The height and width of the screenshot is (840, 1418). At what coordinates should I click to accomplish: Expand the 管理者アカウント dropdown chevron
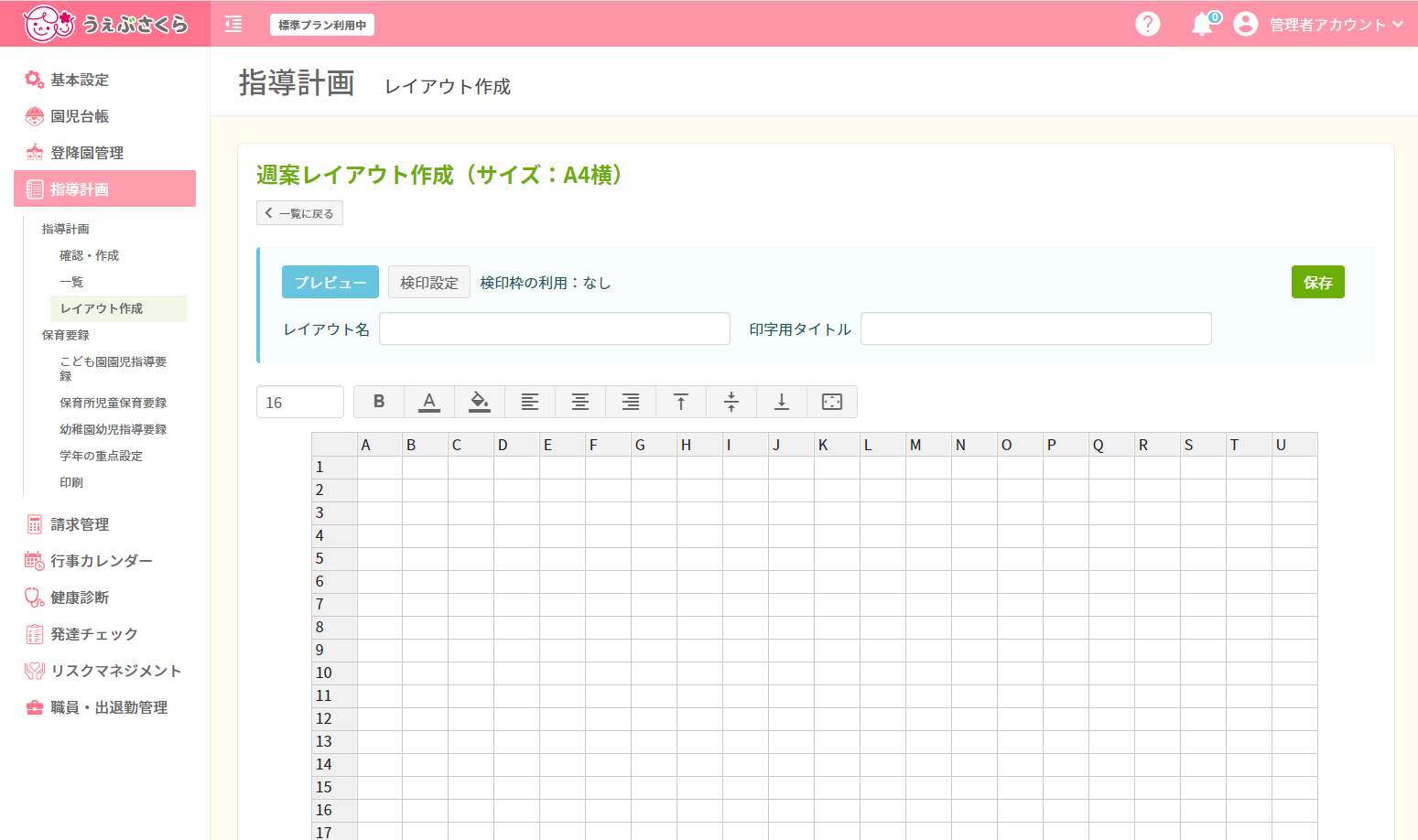(x=1398, y=24)
